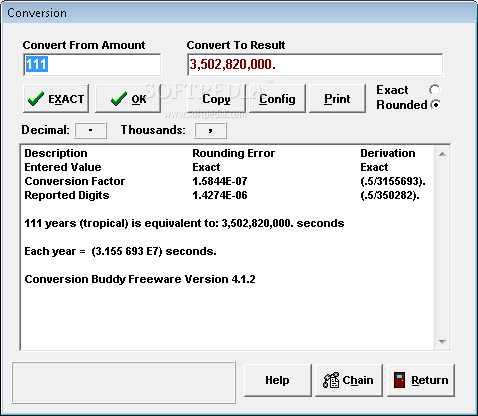This screenshot has height=416, width=478.
Task: Open the Config settings
Action: tap(277, 99)
